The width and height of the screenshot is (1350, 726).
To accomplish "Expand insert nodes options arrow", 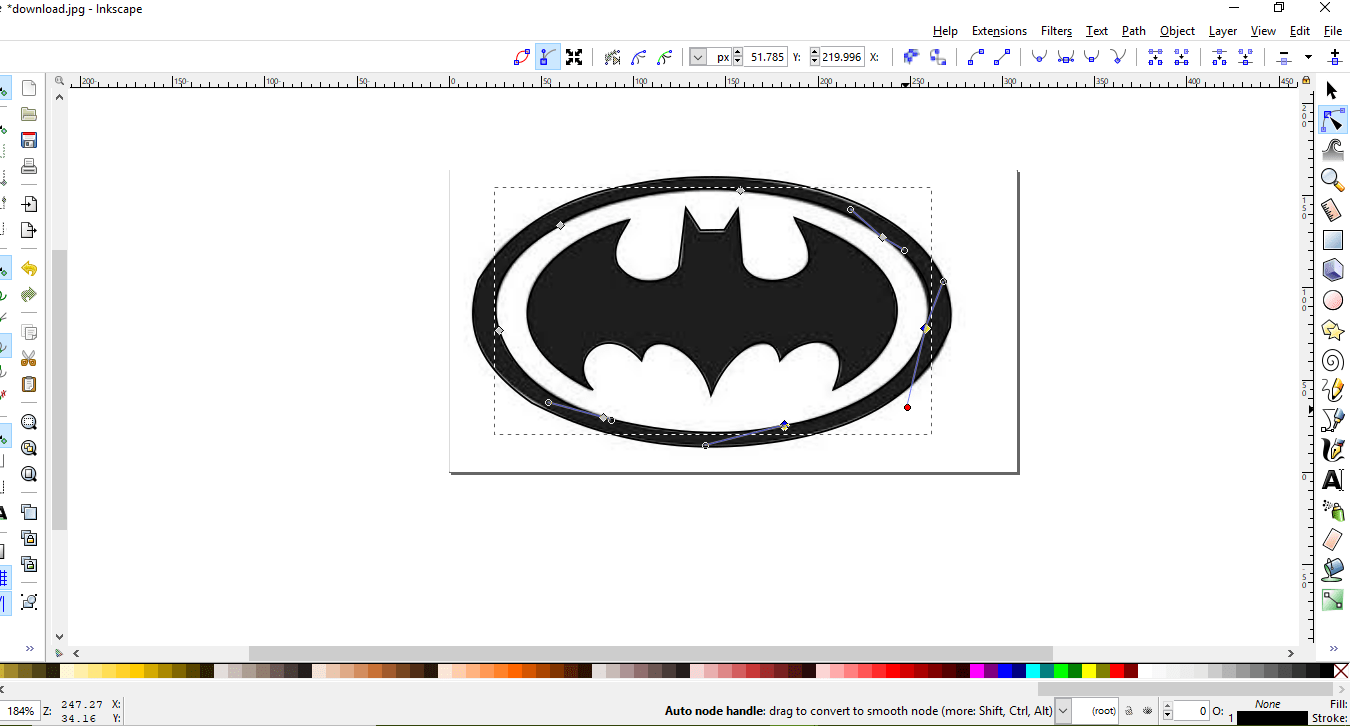I will (1308, 57).
